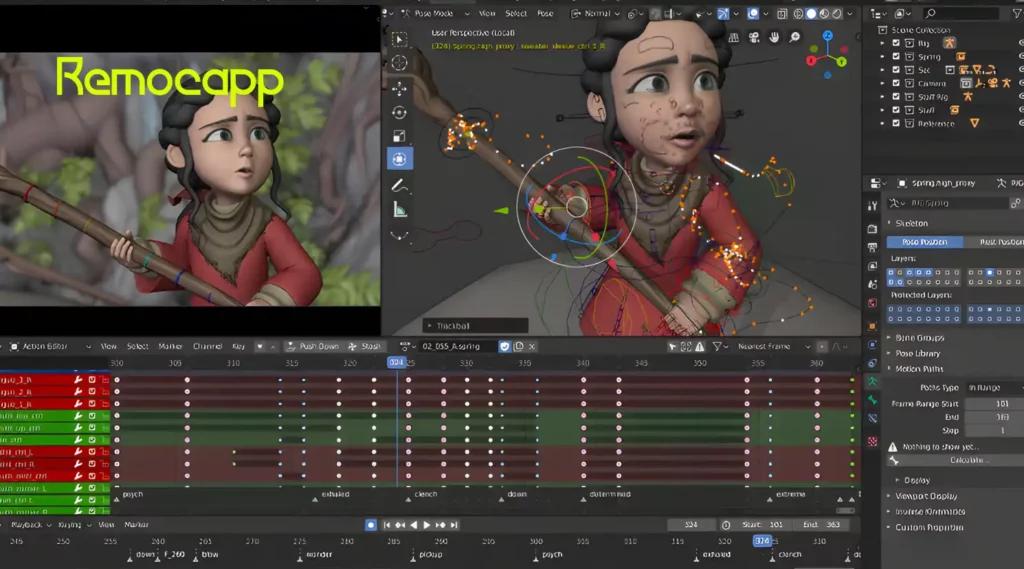The width and height of the screenshot is (1024, 569).
Task: Click the filter funnel icon in Action Editor
Action: click(x=717, y=346)
